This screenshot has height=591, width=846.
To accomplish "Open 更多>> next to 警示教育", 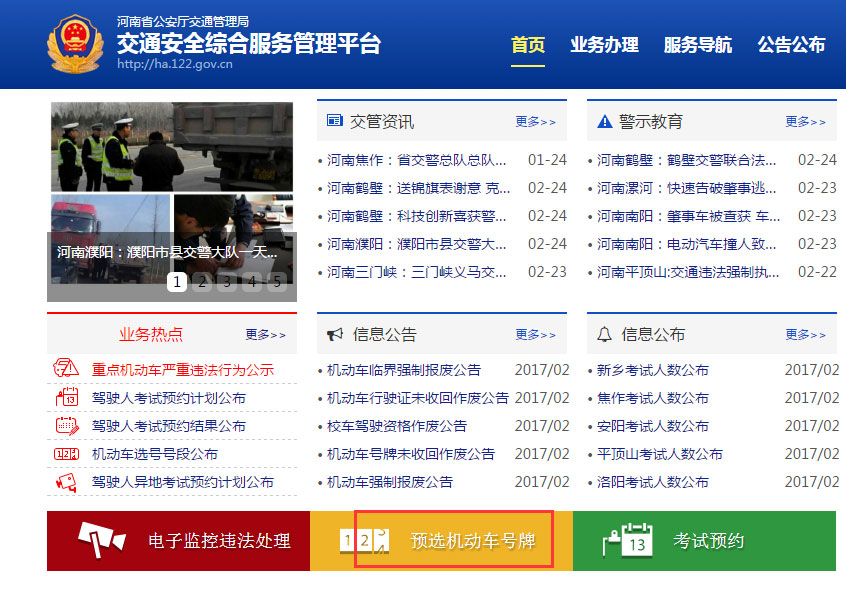I will (805, 121).
